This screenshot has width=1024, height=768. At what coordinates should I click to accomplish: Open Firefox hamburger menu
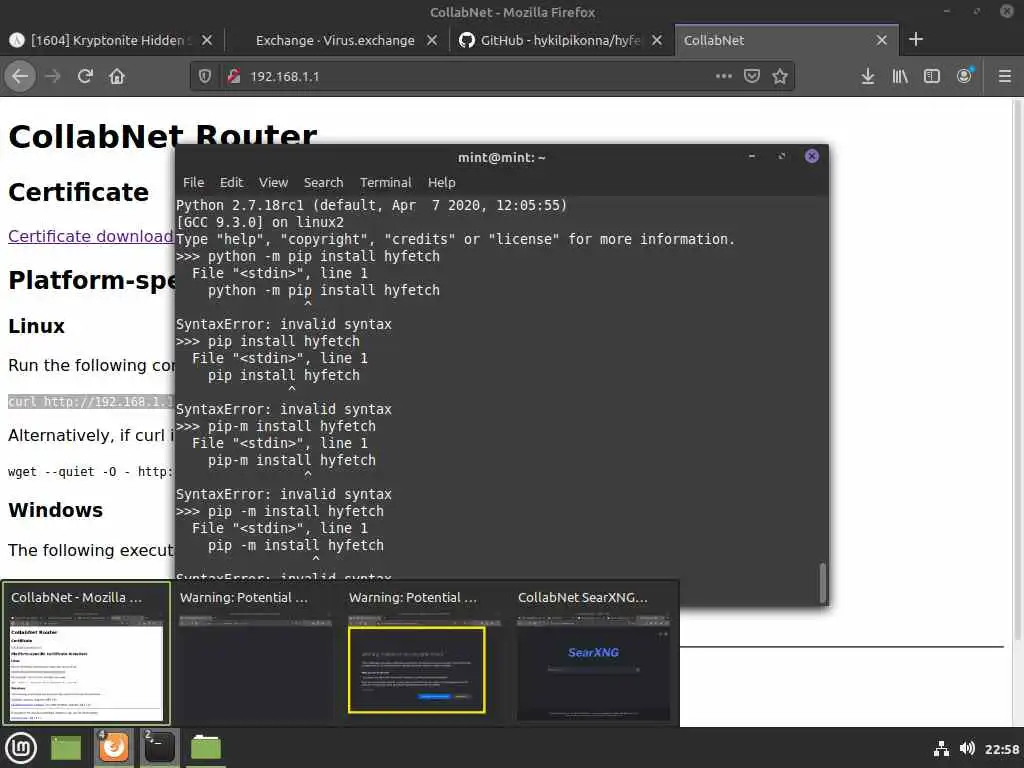point(1005,76)
